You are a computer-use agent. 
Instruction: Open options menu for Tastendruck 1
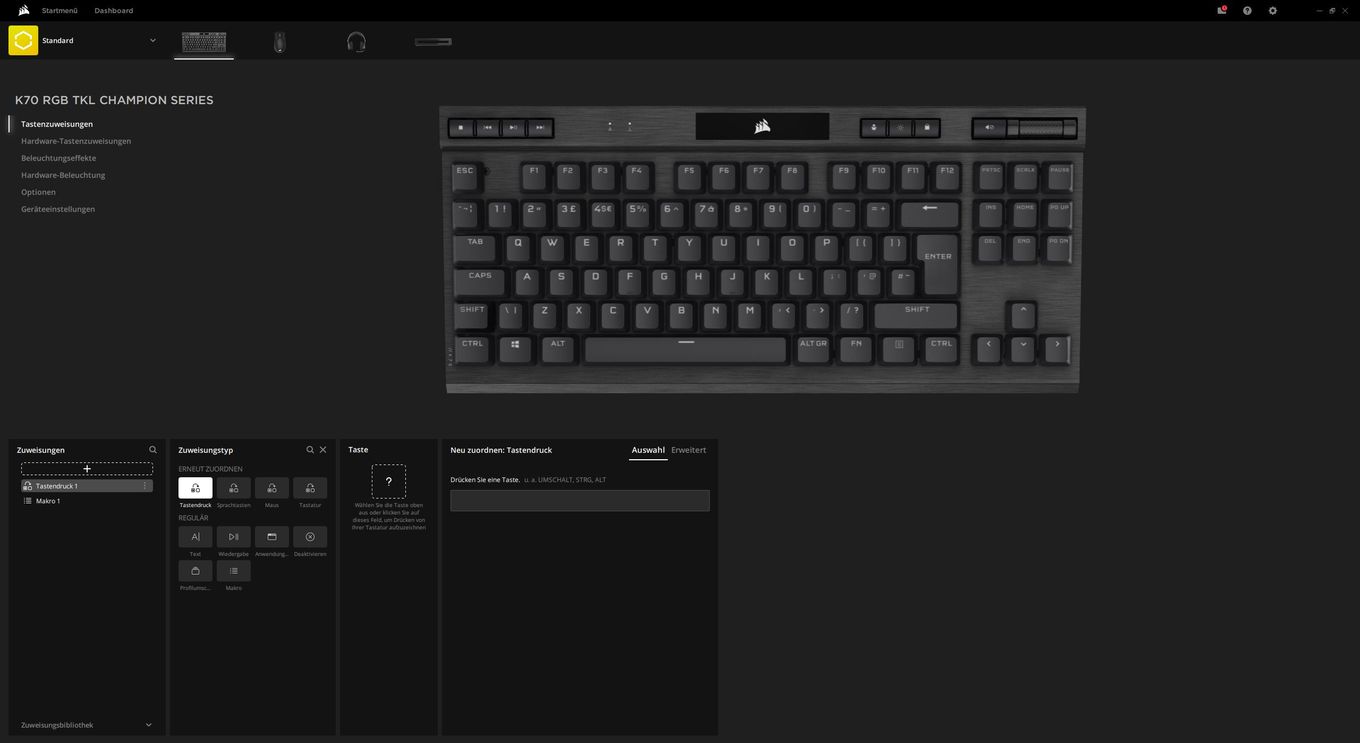(x=145, y=486)
